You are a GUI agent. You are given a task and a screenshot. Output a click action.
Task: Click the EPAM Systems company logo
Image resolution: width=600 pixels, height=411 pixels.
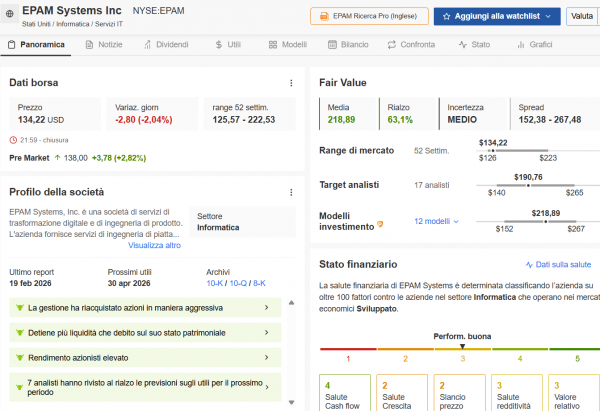tap(10, 13)
